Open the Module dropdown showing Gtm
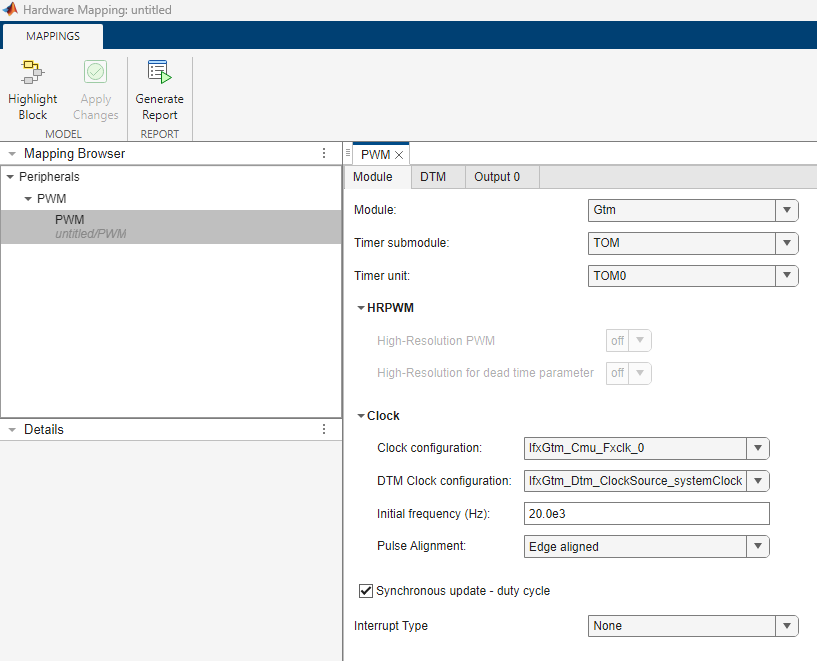The height and width of the screenshot is (661, 817). 693,210
